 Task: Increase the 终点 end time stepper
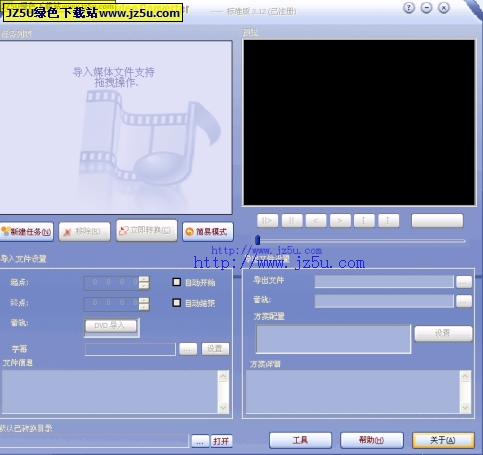(x=144, y=300)
